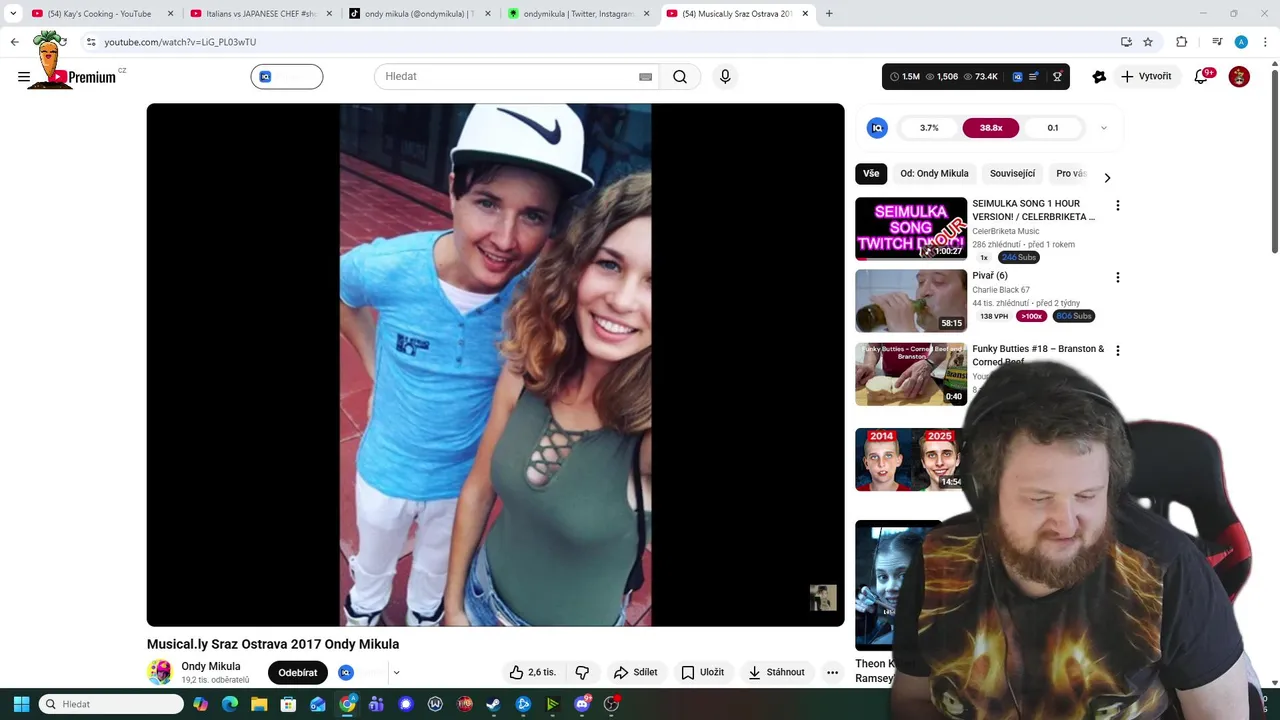The height and width of the screenshot is (720, 1280).
Task: Select the Od: Ondy Mikula chip
Action: click(934, 173)
